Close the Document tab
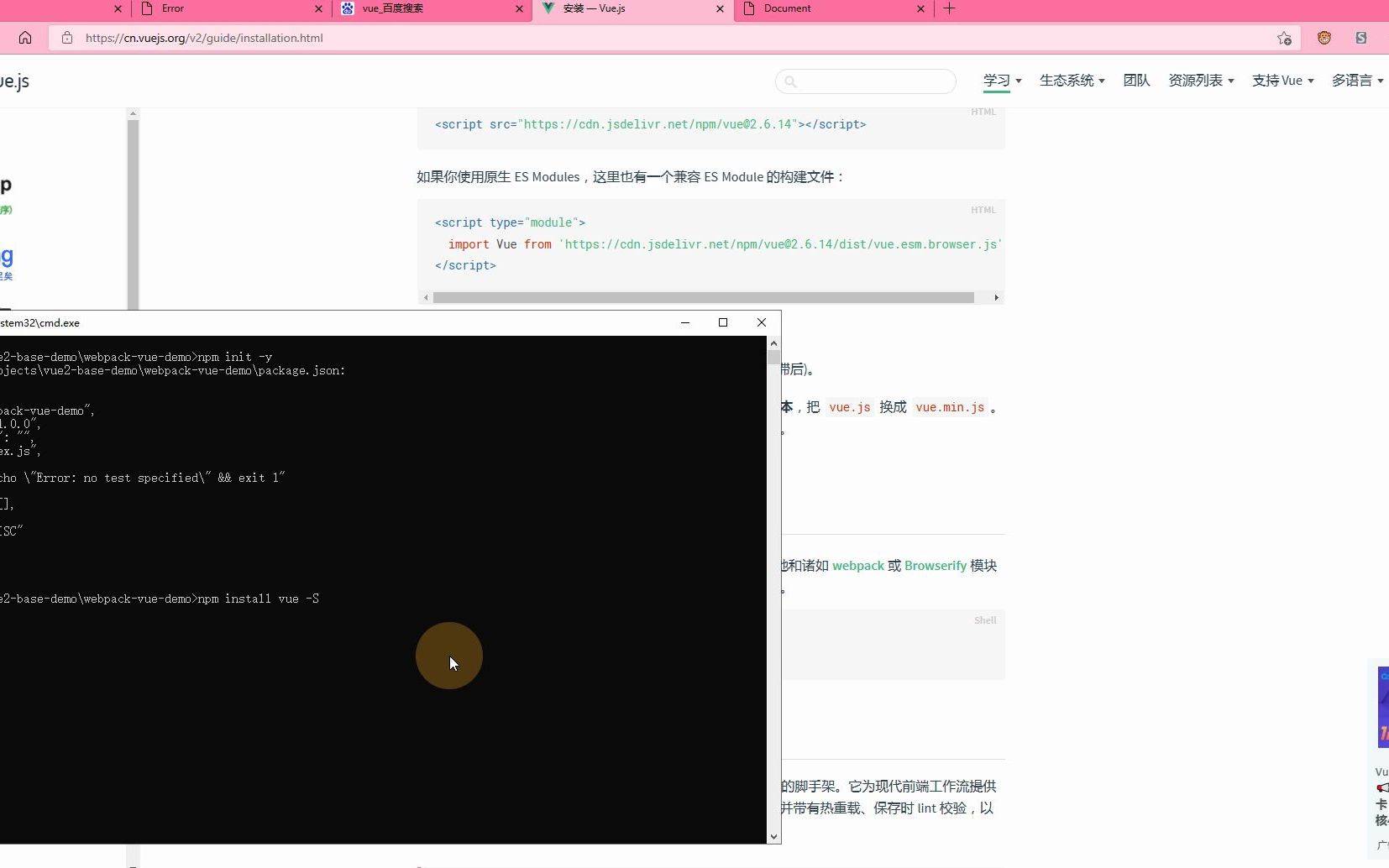 (920, 8)
